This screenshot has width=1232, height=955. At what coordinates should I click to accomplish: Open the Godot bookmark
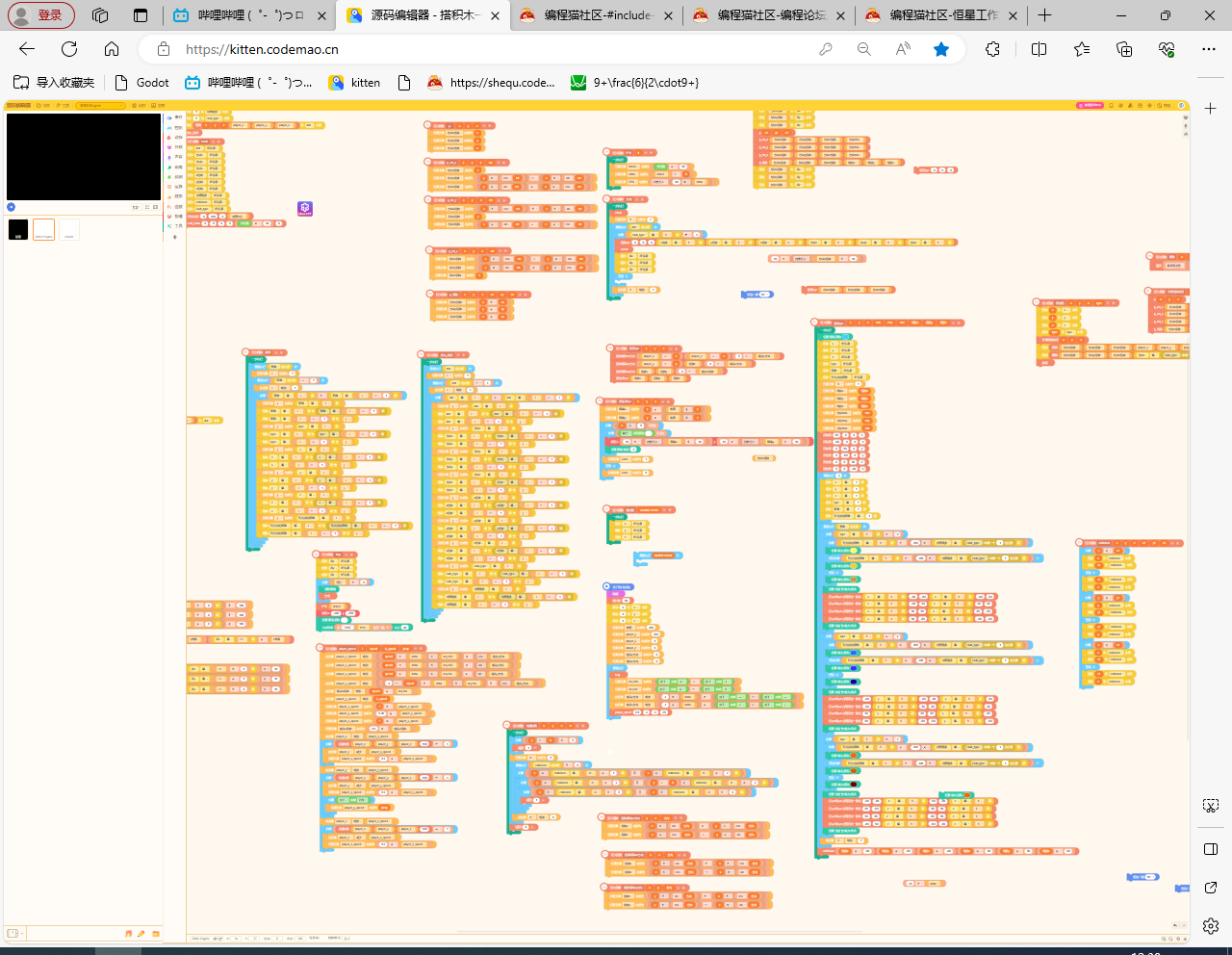[x=141, y=83]
